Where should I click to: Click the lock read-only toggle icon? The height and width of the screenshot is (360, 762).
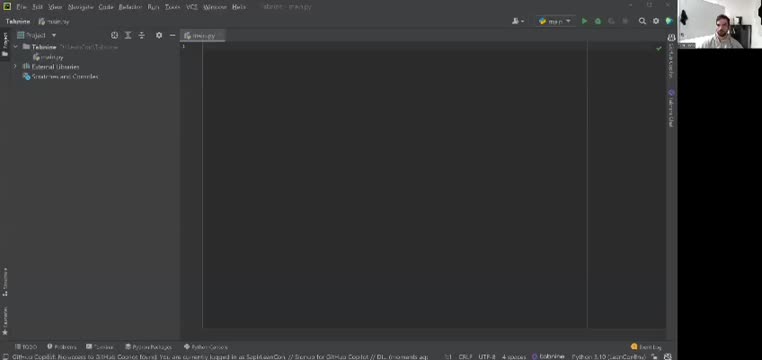coord(655,357)
